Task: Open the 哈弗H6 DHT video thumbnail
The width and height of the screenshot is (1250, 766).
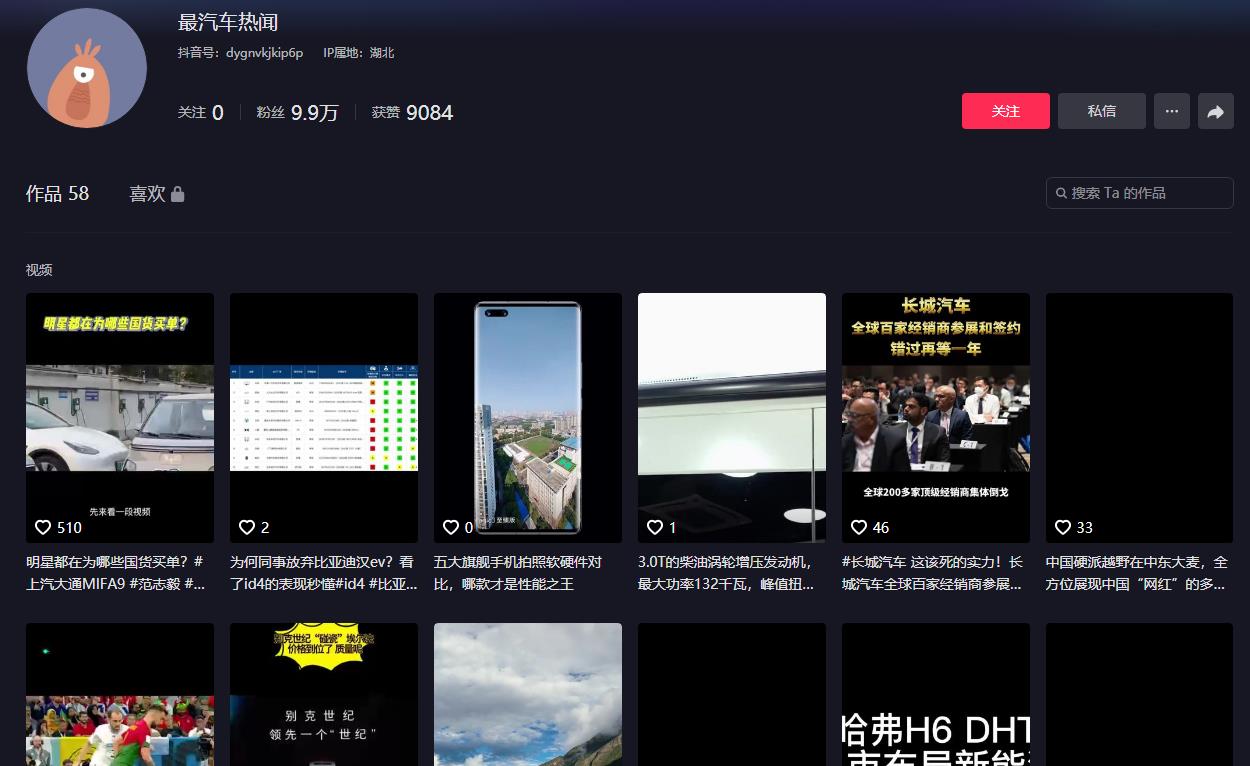Action: pyautogui.click(x=936, y=695)
